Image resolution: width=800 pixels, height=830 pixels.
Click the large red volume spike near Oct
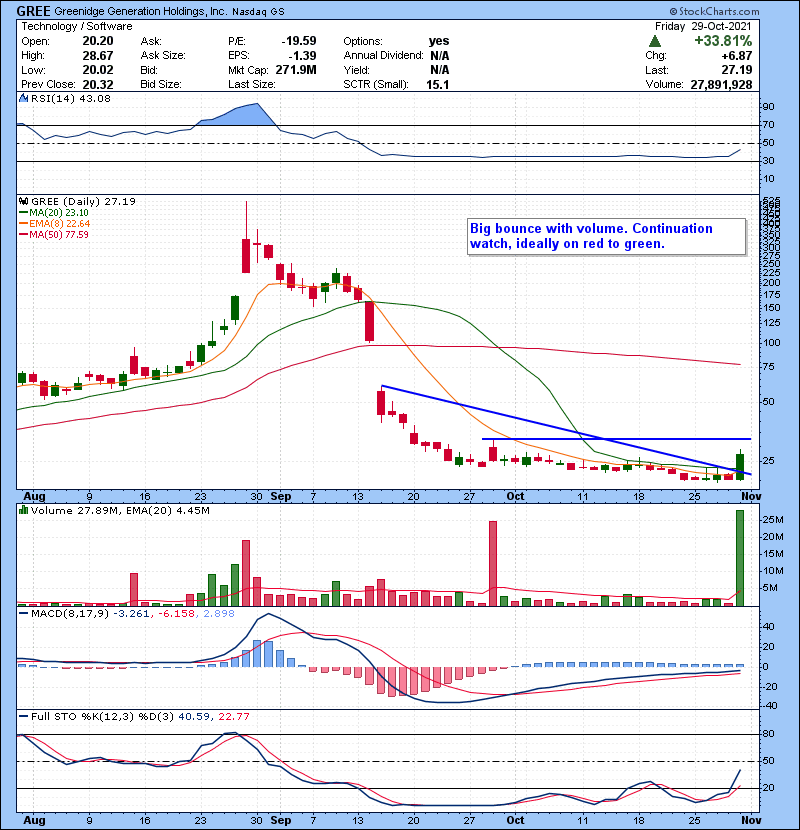[x=493, y=563]
